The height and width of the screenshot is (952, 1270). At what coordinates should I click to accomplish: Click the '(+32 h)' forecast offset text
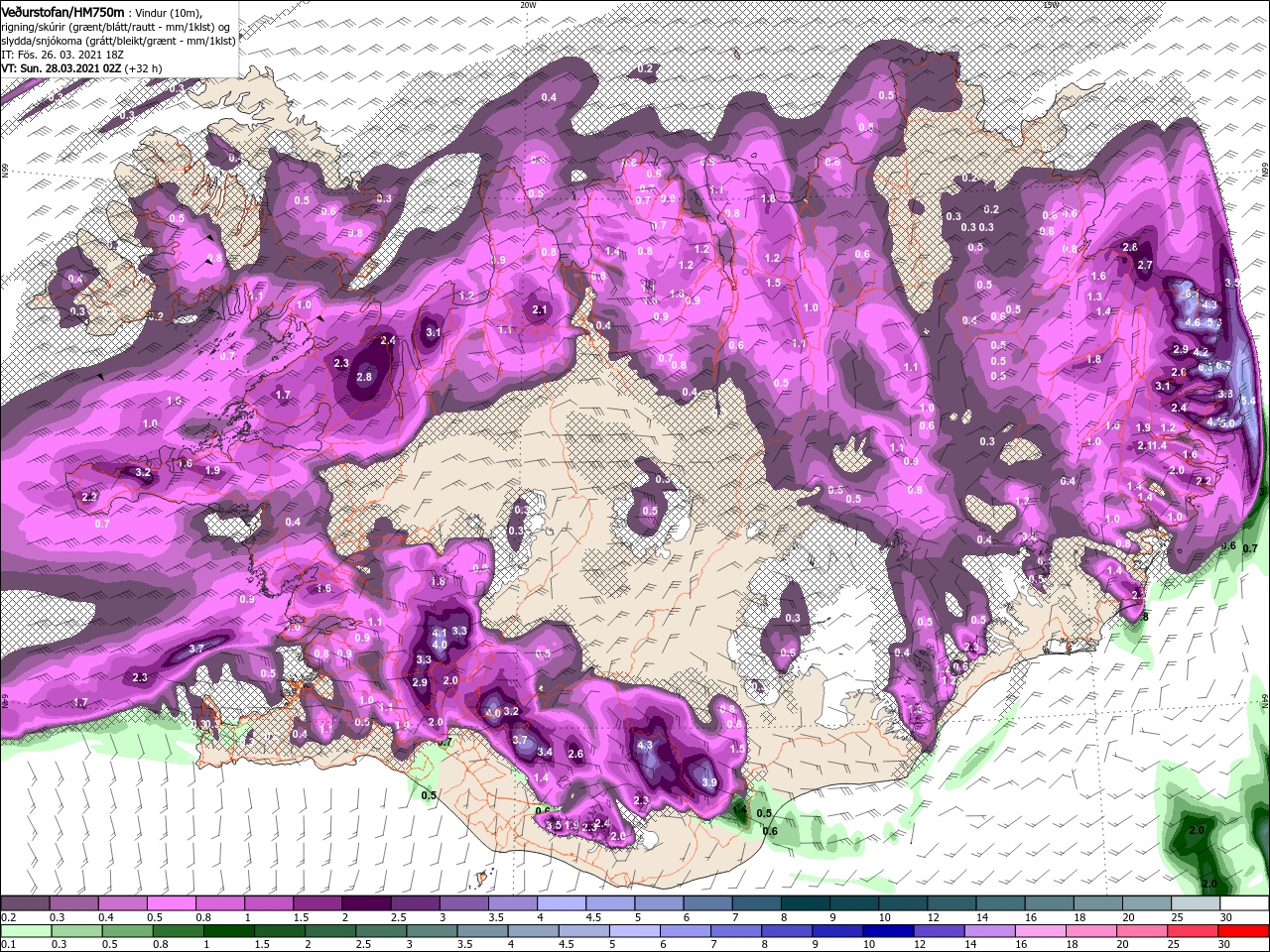[144, 68]
